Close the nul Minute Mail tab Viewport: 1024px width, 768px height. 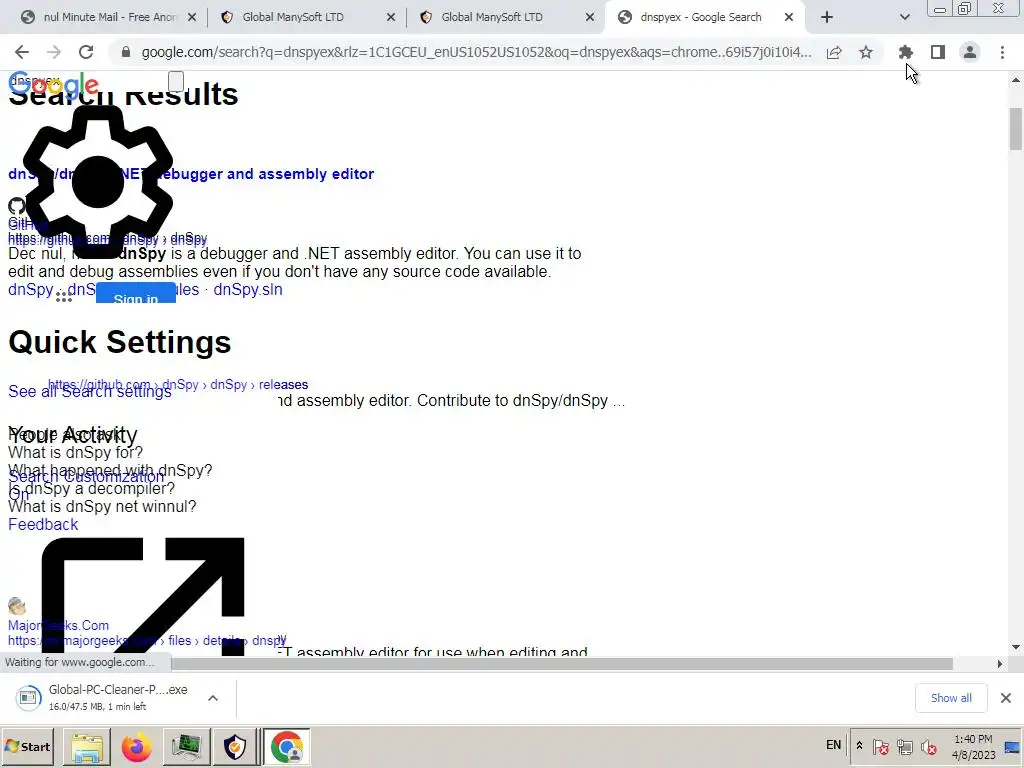[x=192, y=17]
